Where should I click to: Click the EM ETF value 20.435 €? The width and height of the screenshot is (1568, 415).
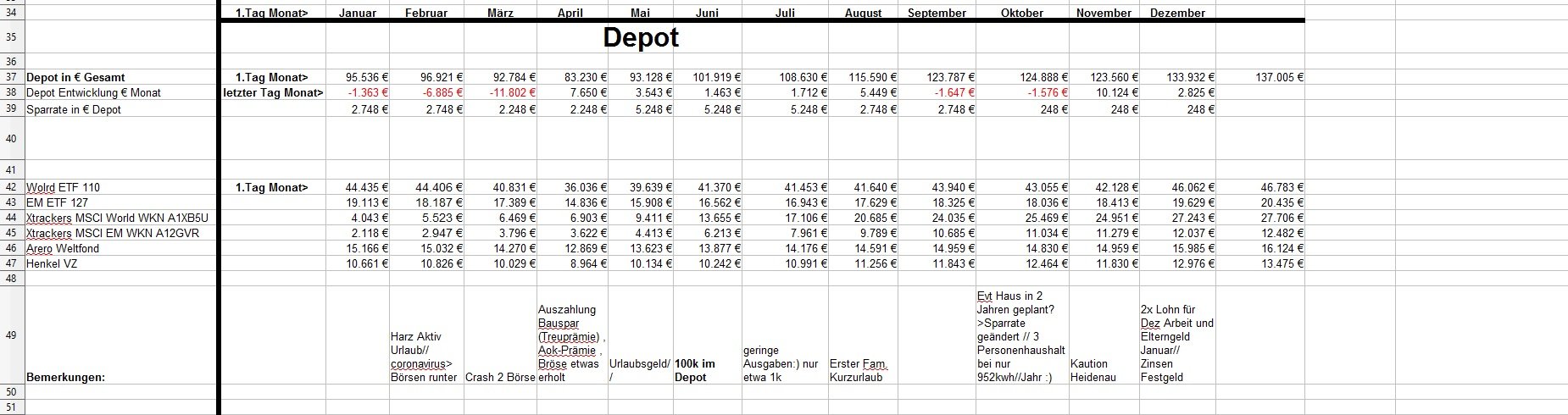pos(1282,202)
